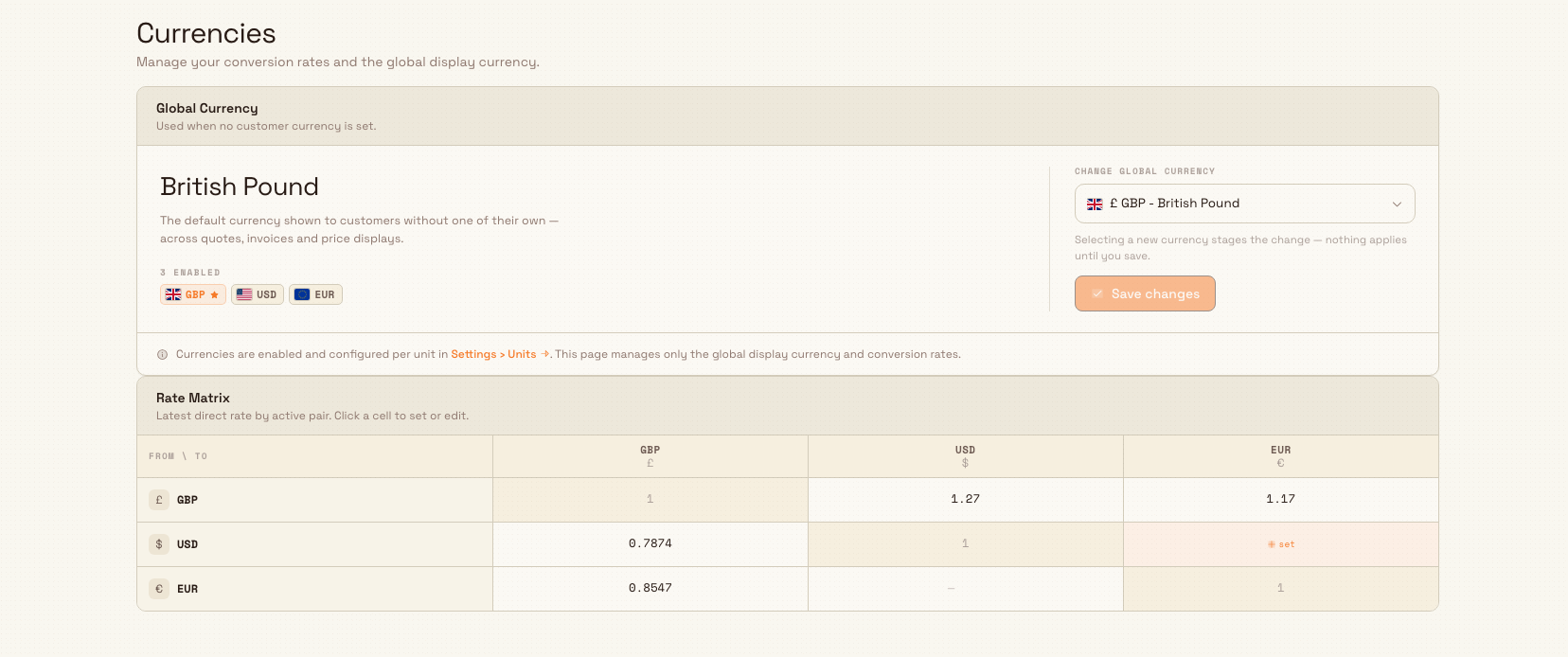Click the UK flag in GBP badge

pyautogui.click(x=173, y=294)
